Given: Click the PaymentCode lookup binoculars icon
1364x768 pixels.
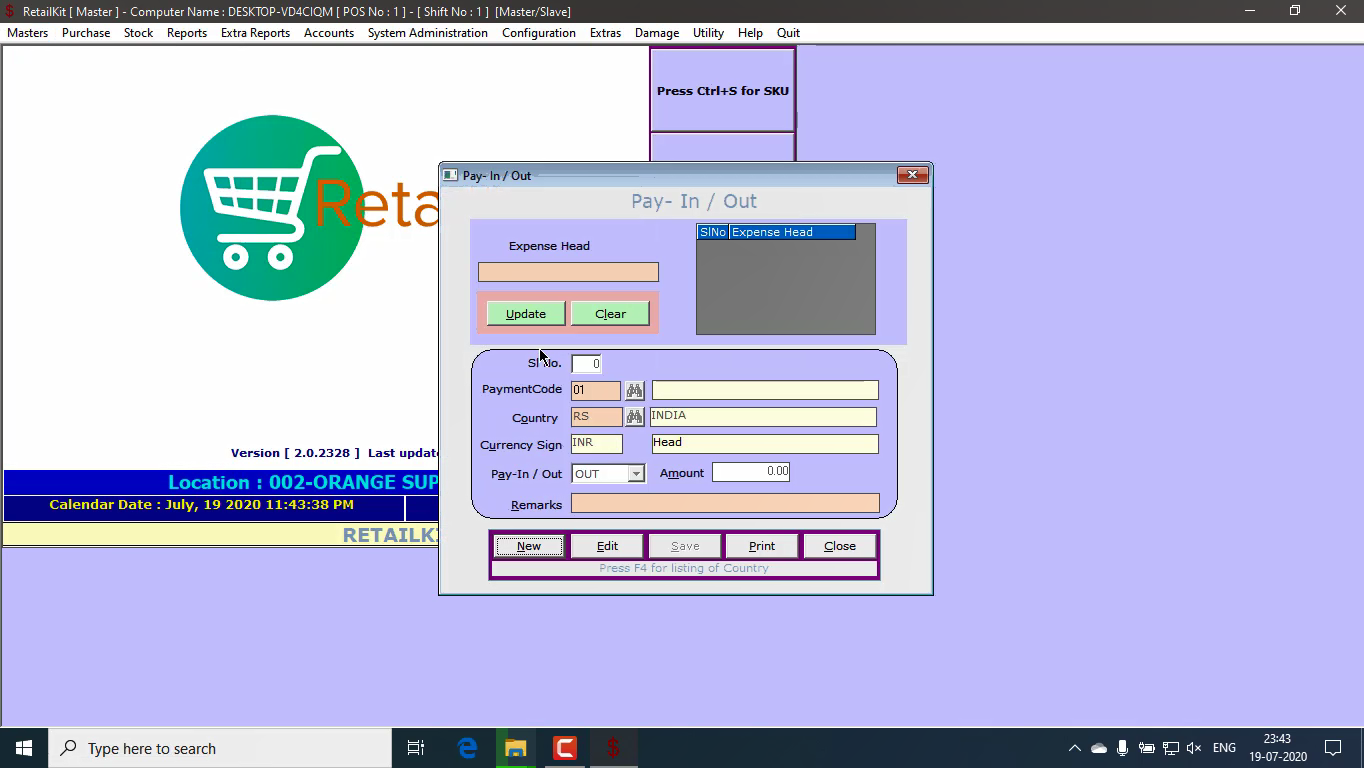Looking at the screenshot, I should (x=634, y=390).
